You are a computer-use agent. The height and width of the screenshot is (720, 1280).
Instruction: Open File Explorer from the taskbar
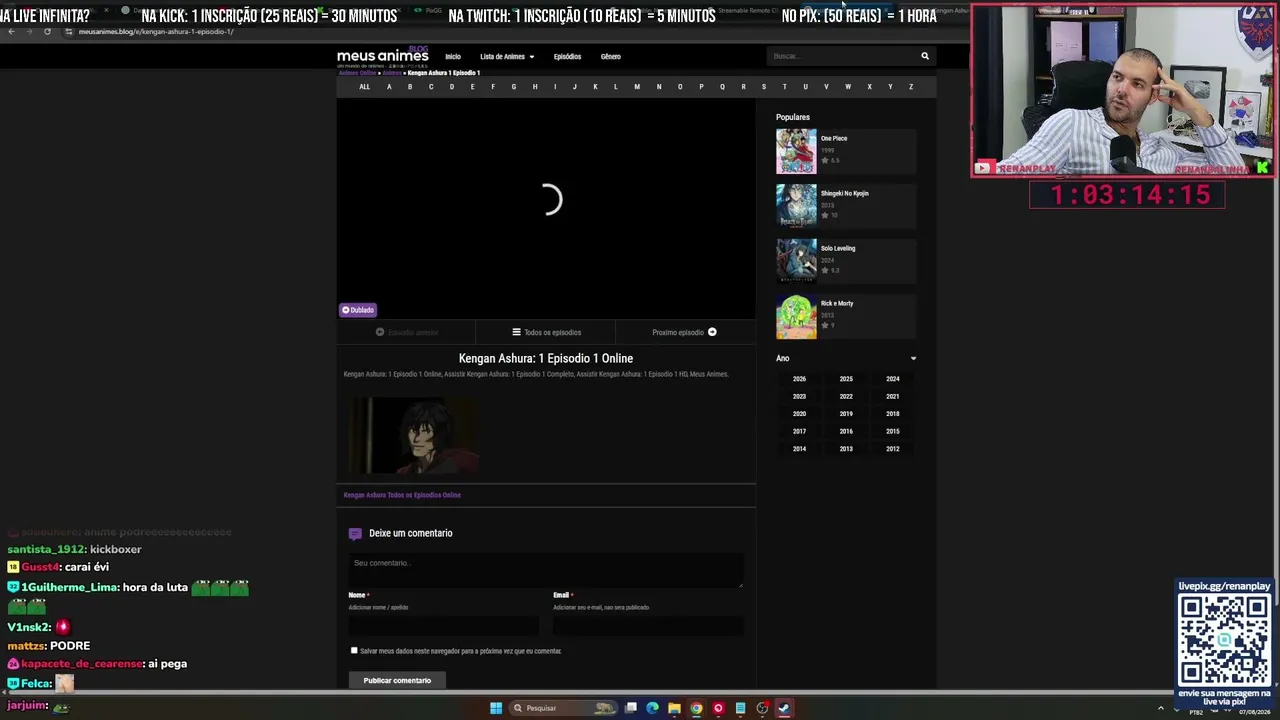675,708
